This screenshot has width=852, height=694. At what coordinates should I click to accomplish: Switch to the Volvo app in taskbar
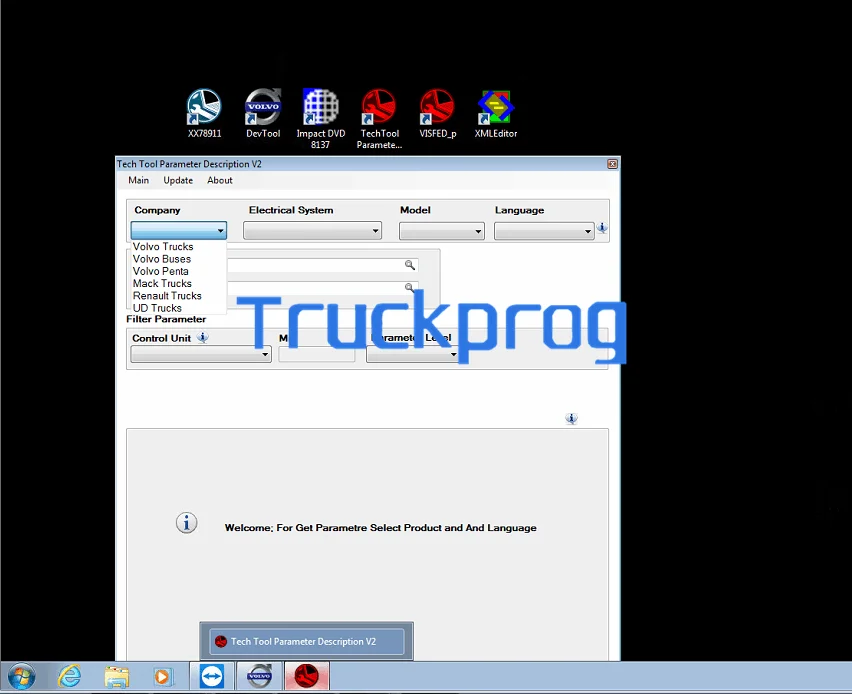(259, 677)
